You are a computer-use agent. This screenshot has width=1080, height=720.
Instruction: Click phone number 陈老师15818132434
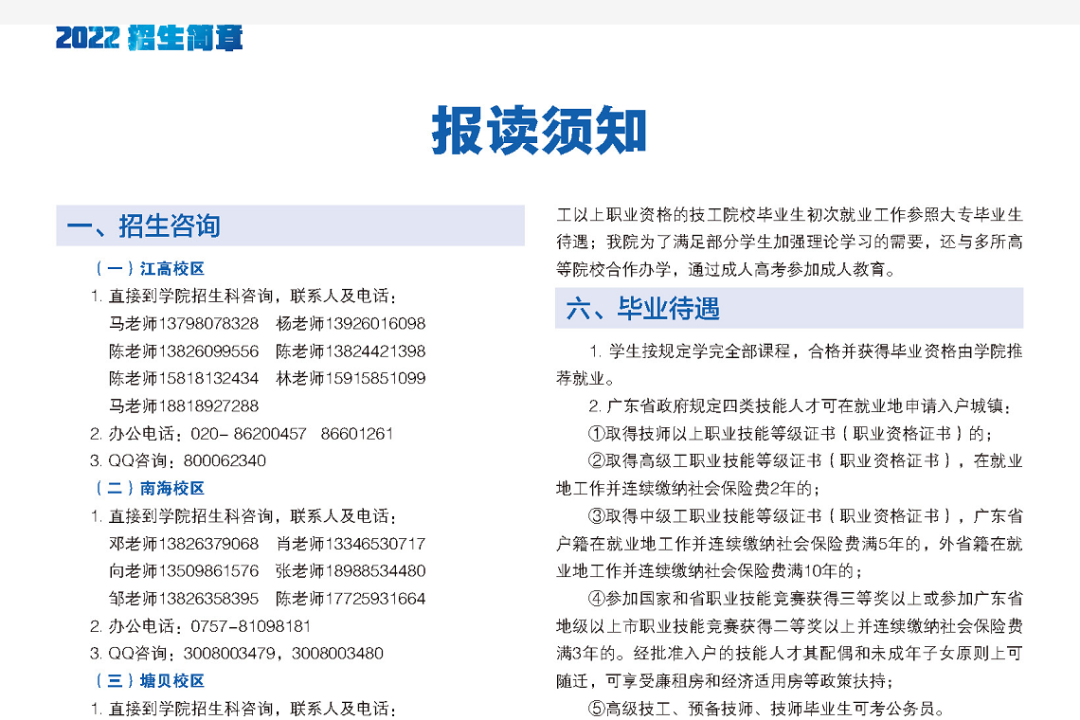point(184,378)
